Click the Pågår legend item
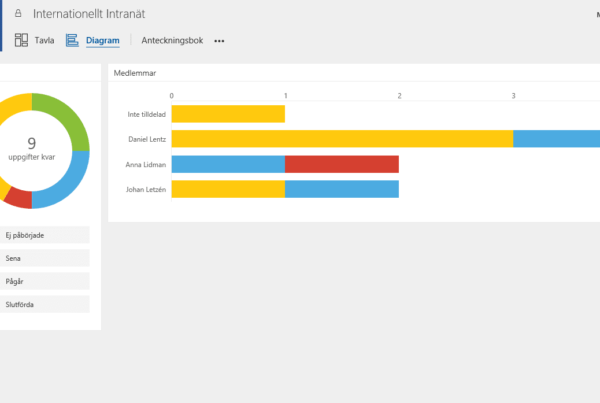 pyautogui.click(x=45, y=281)
